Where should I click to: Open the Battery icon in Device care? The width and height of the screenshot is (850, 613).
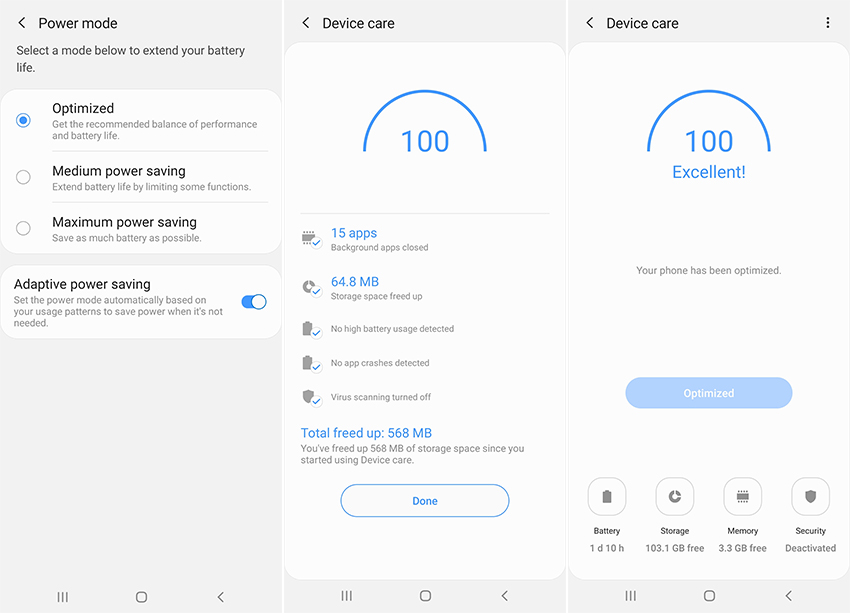pyautogui.click(x=607, y=497)
